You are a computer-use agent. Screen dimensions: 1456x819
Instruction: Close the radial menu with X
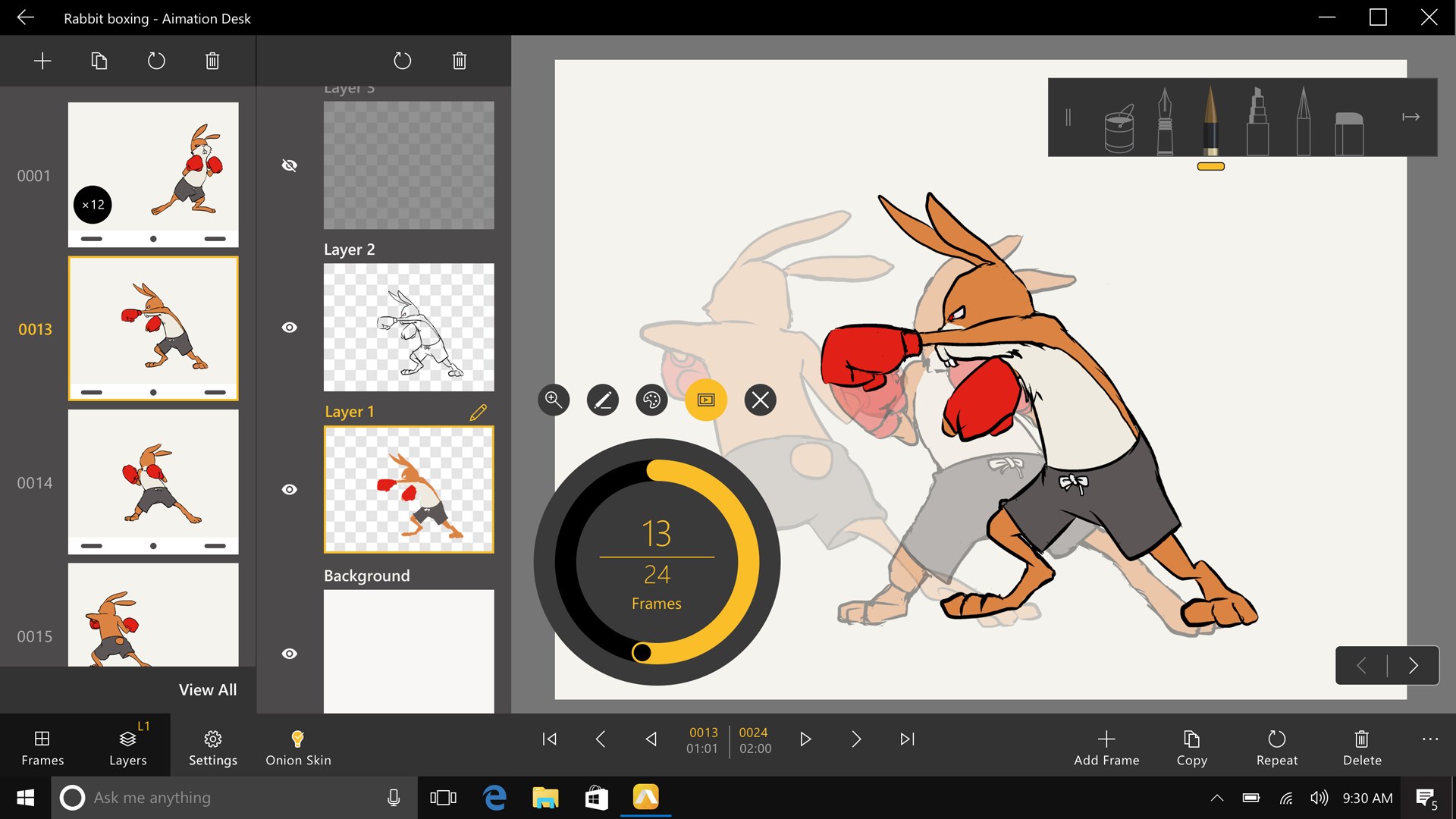coord(760,400)
